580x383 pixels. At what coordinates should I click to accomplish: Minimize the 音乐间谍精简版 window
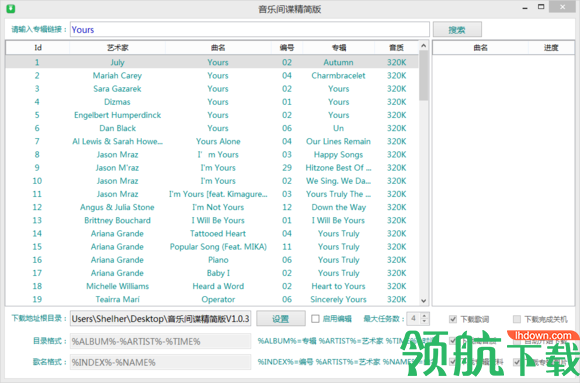[x=525, y=8]
